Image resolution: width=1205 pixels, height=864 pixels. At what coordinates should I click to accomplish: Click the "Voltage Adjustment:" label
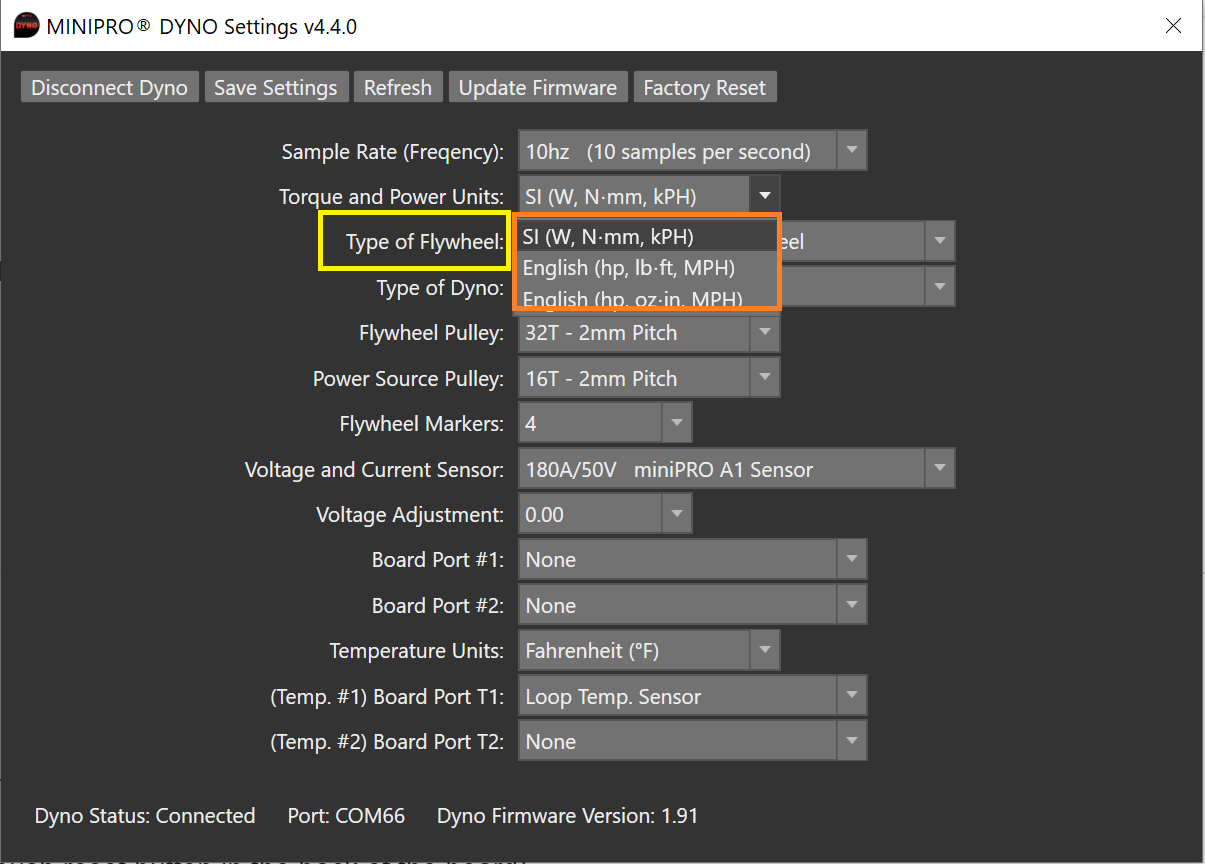pyautogui.click(x=410, y=515)
